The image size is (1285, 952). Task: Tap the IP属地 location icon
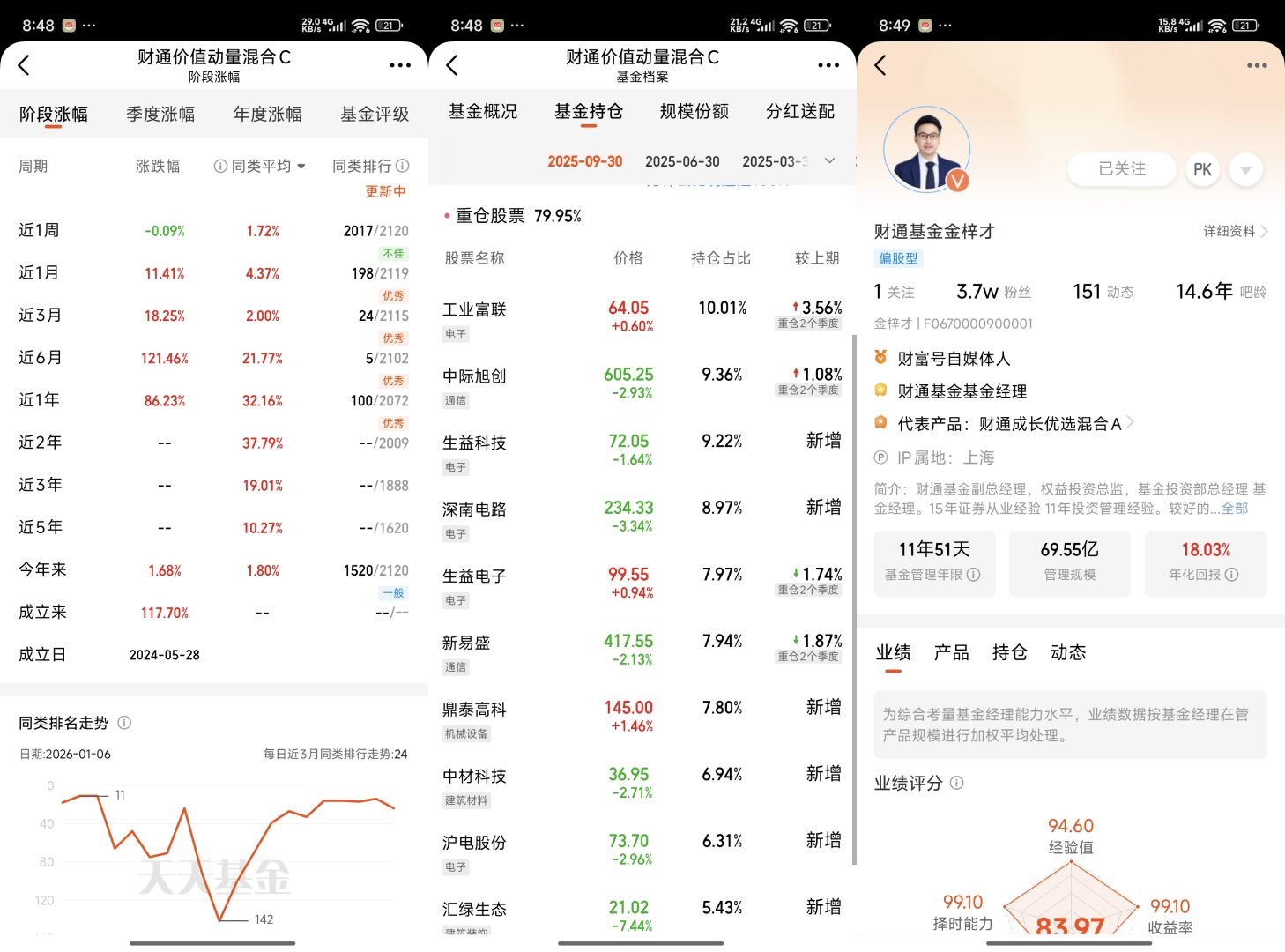(x=880, y=457)
